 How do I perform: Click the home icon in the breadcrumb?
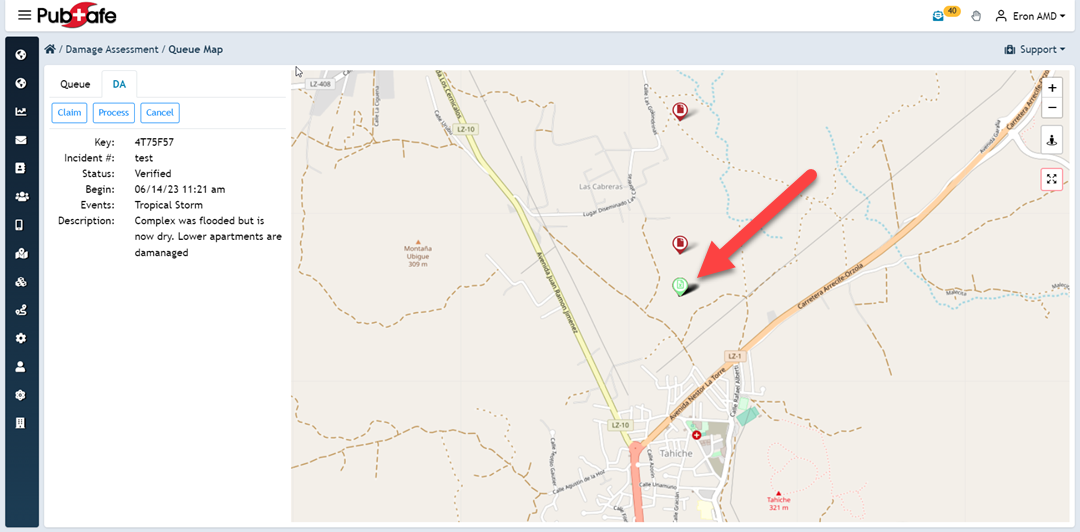tap(50, 50)
